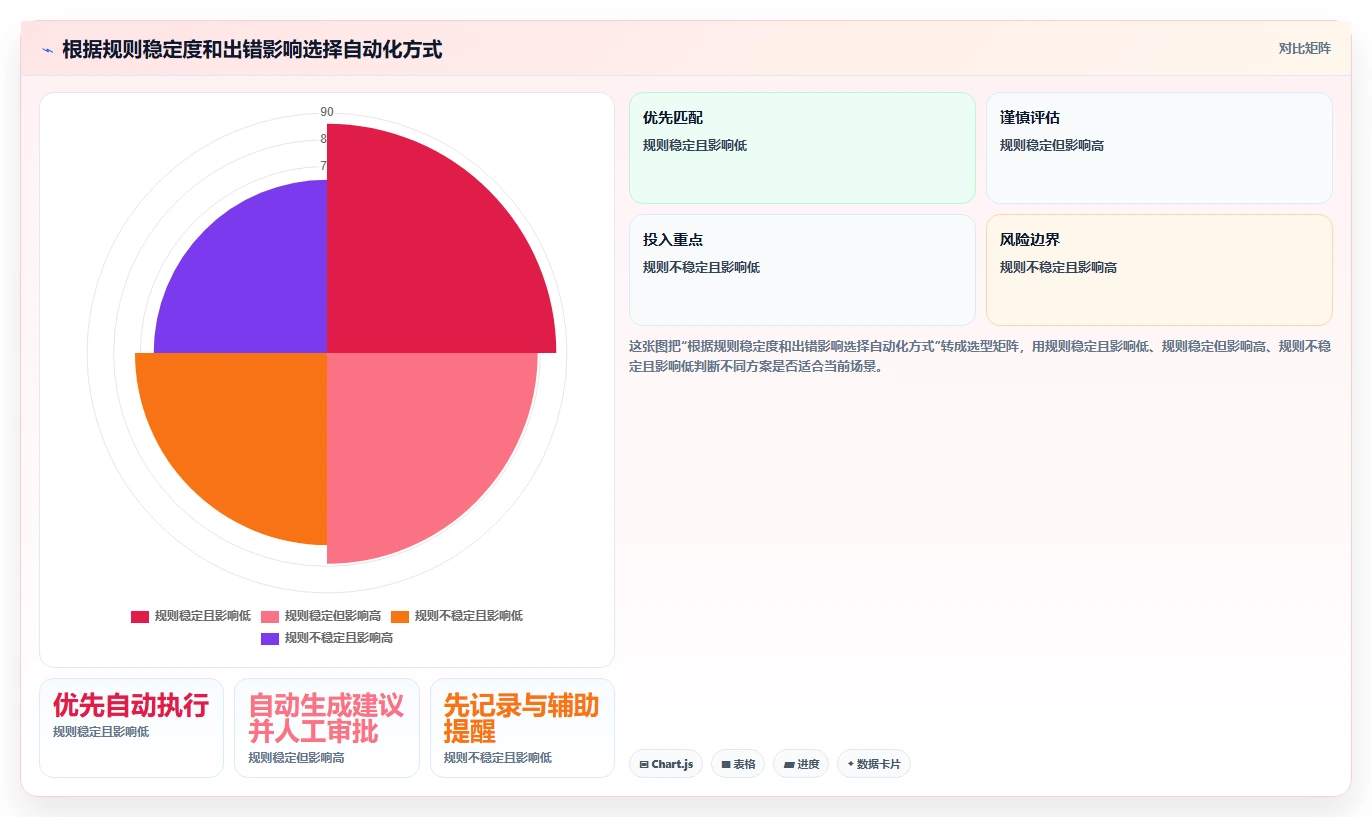
Task: Click the 对比矩阵 label in the header
Action: click(x=1304, y=48)
